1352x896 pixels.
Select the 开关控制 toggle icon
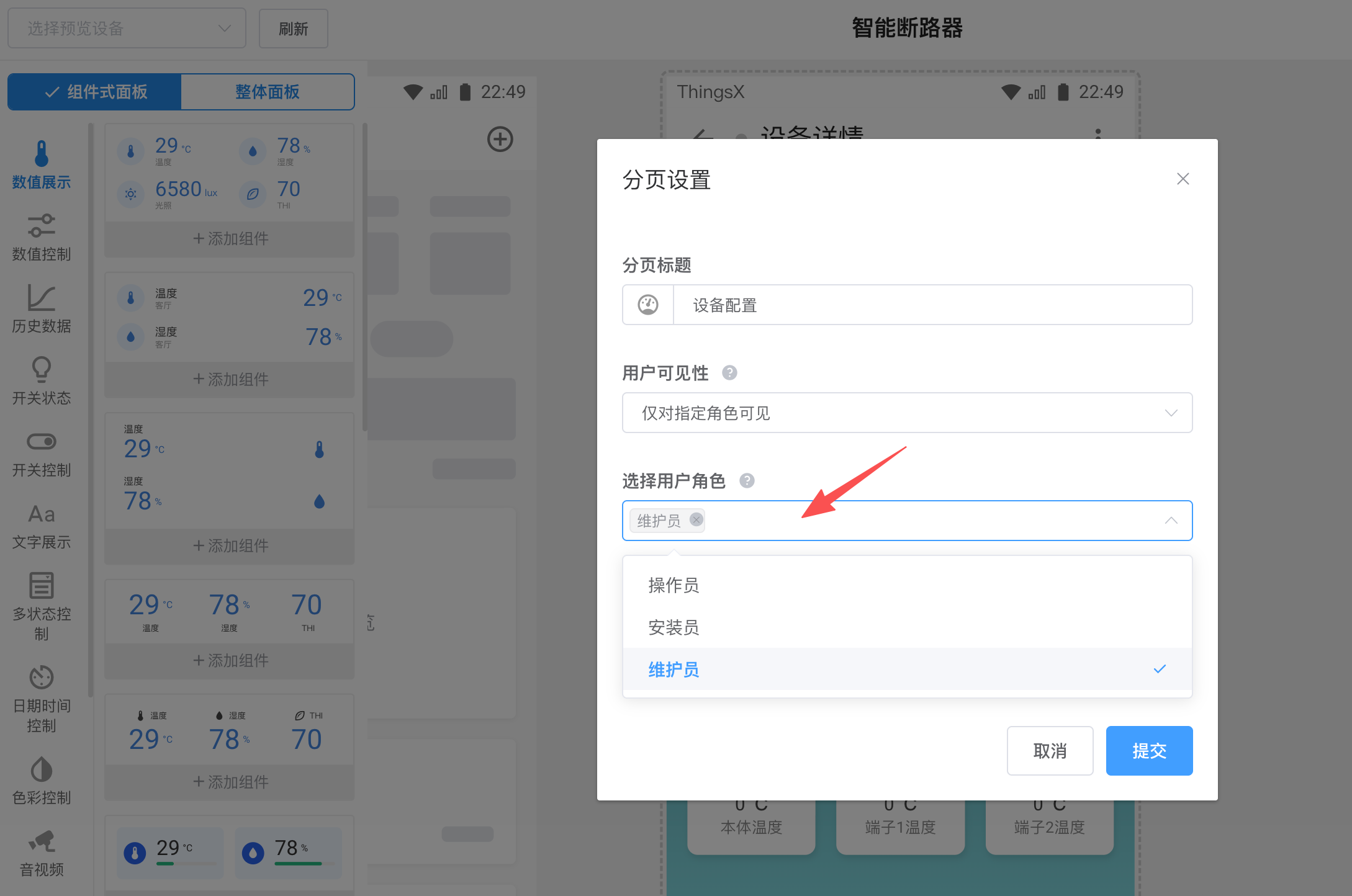point(41,442)
